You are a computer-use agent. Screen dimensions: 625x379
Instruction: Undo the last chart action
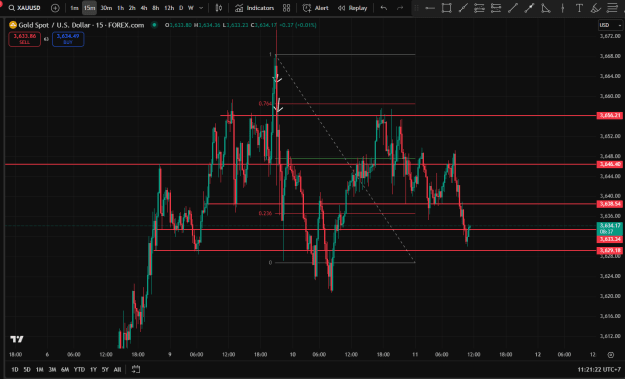tap(384, 8)
